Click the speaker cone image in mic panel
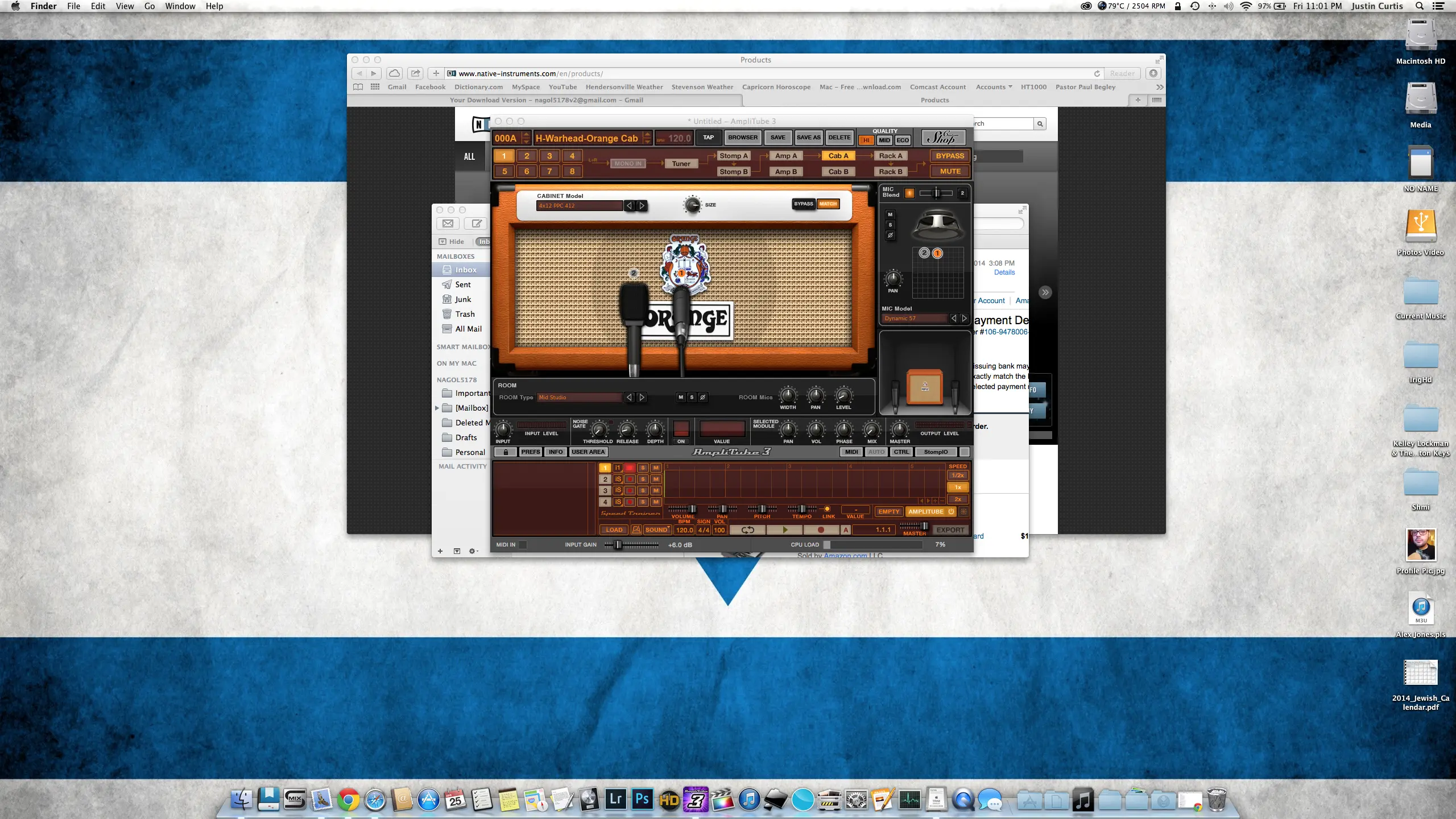Viewport: 1456px width, 819px height. click(x=938, y=225)
